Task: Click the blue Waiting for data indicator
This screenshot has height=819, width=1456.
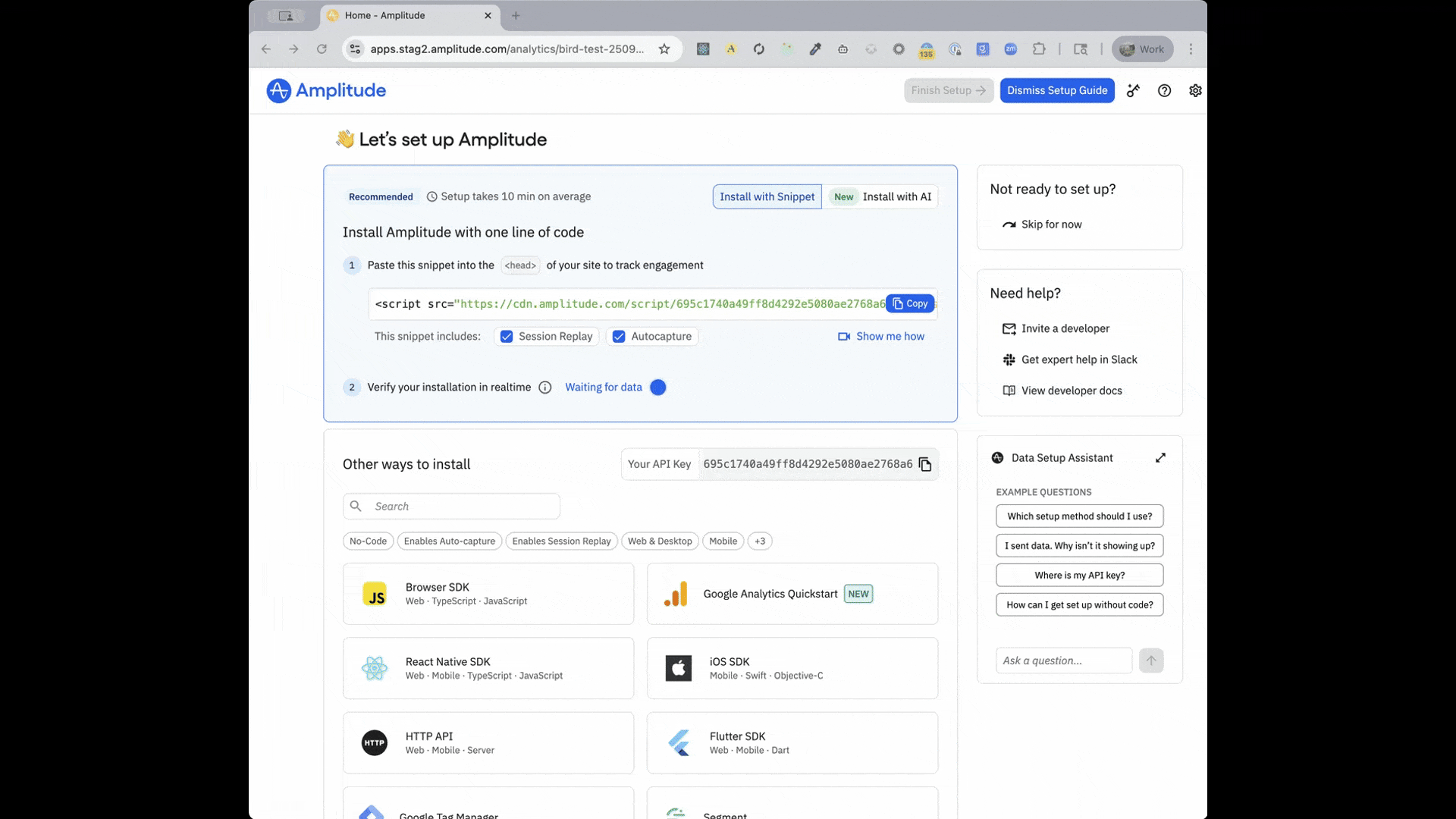Action: click(x=658, y=388)
